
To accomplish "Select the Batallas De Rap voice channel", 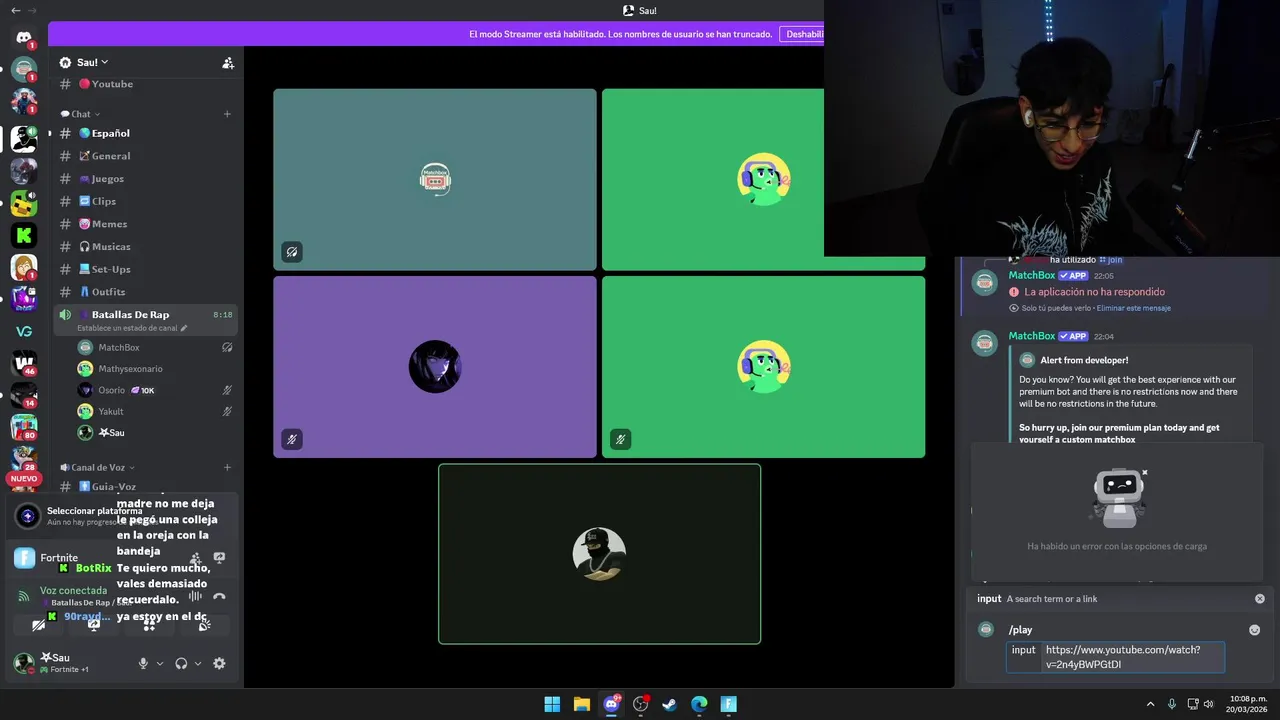I will pos(143,320).
